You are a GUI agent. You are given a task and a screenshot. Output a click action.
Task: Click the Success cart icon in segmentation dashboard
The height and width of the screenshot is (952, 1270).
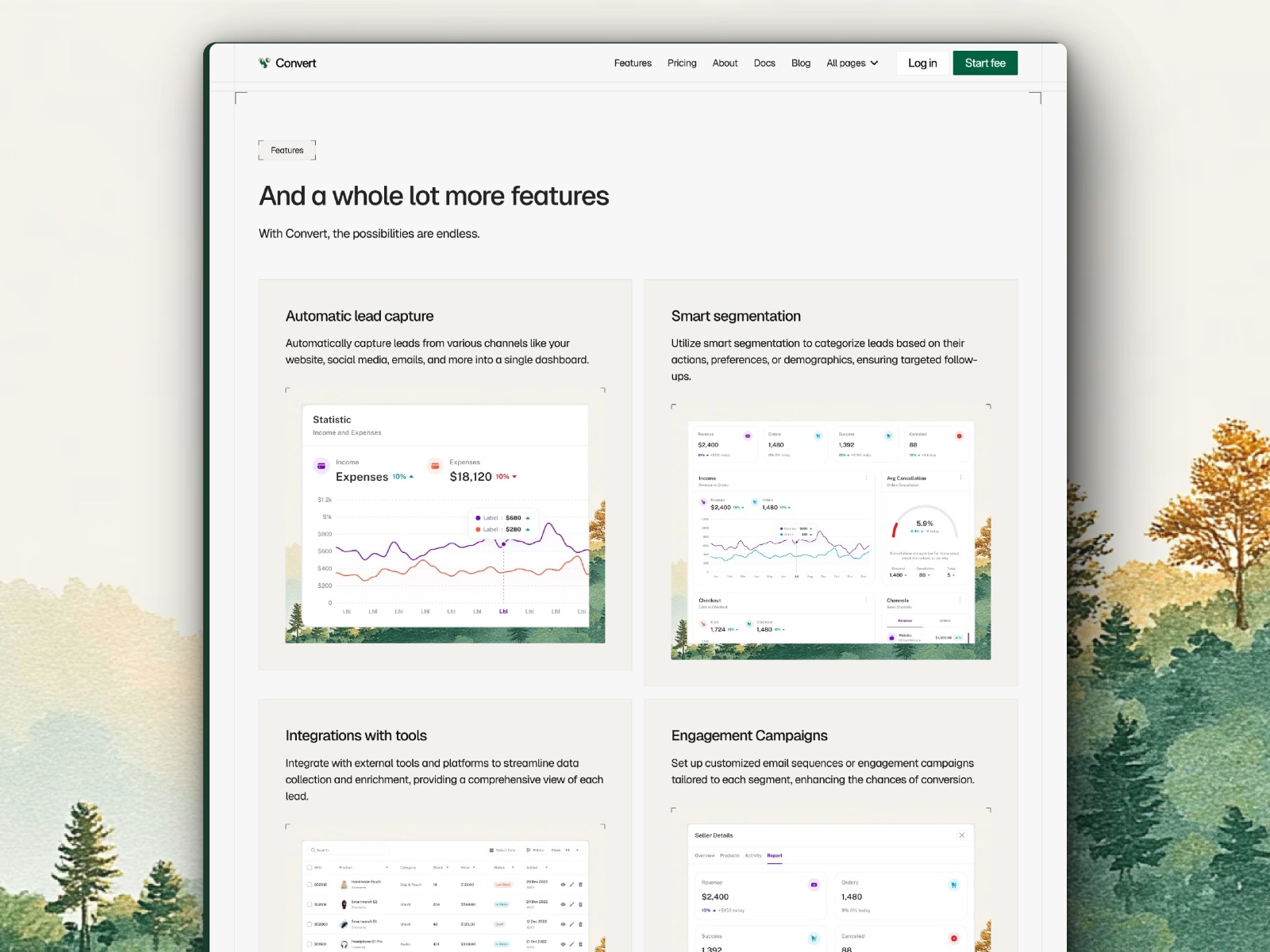[x=888, y=436]
